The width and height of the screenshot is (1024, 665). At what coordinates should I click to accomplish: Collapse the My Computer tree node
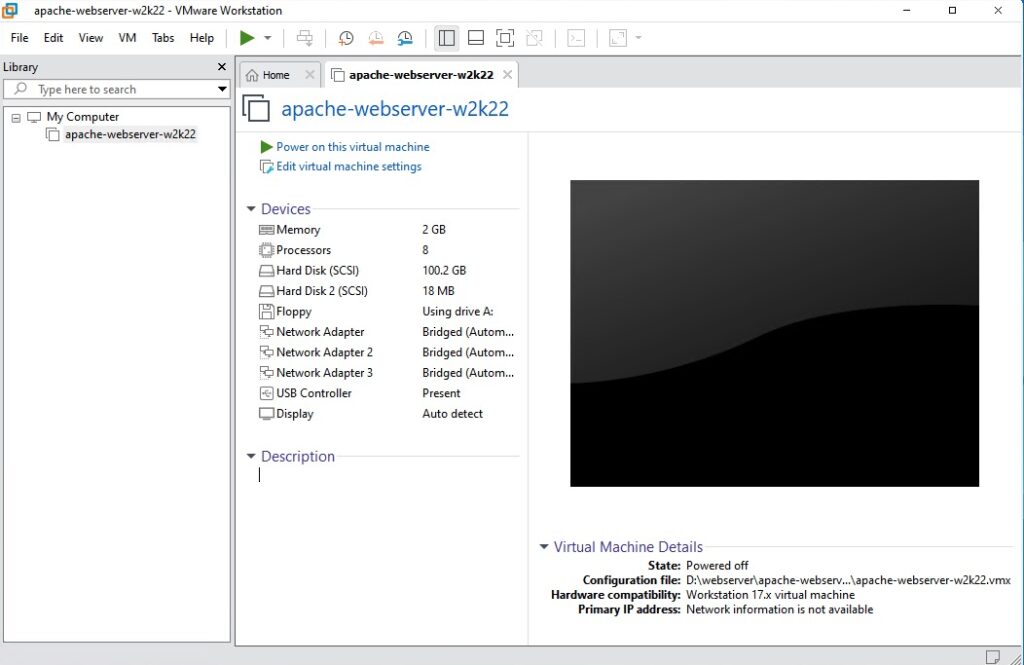(16, 118)
